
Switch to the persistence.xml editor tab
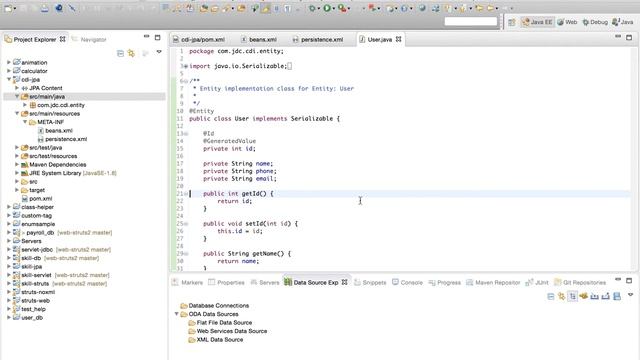[318, 40]
